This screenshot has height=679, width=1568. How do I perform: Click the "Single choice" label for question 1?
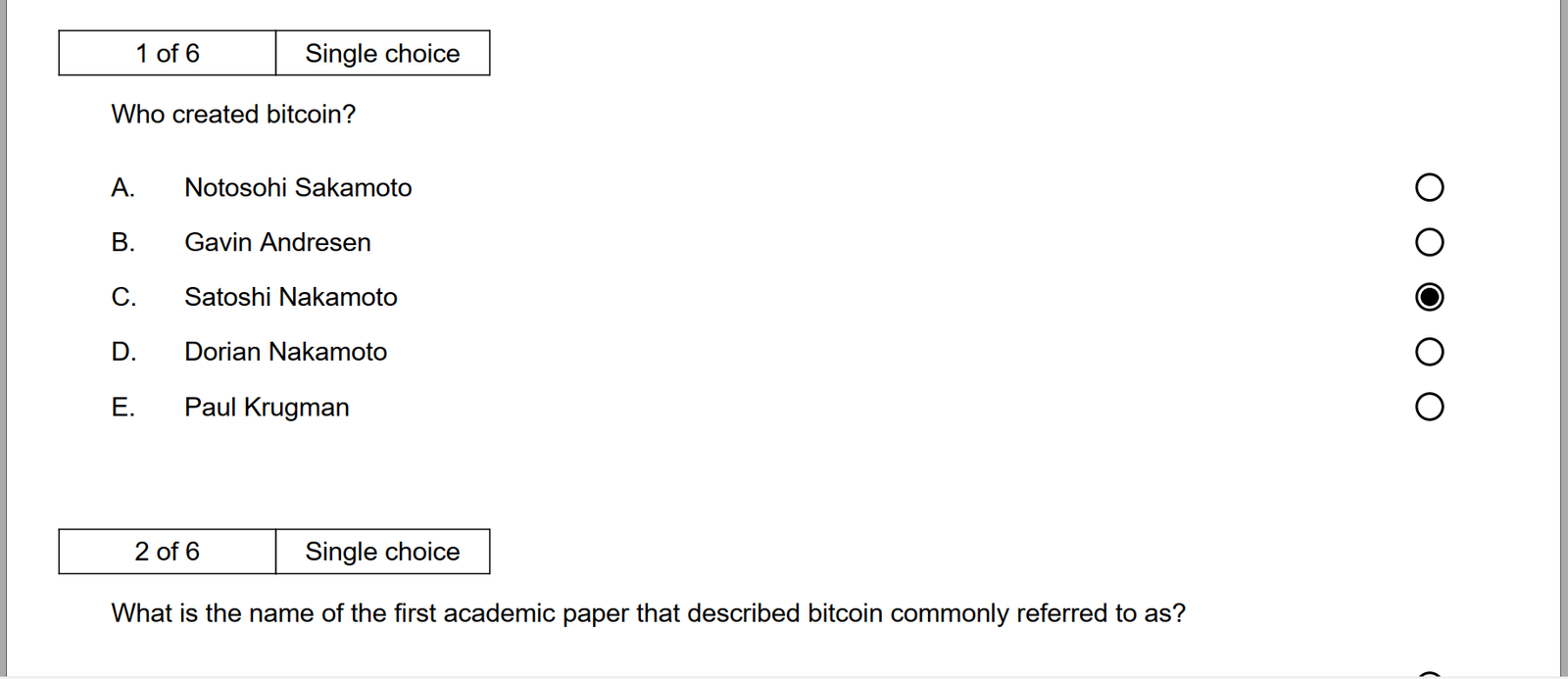pos(382,53)
